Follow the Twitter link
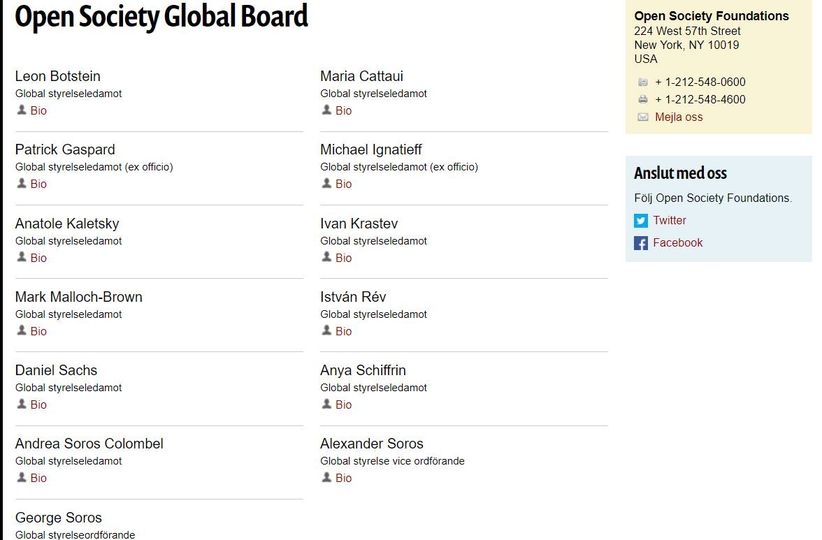822x540 pixels. tap(670, 221)
